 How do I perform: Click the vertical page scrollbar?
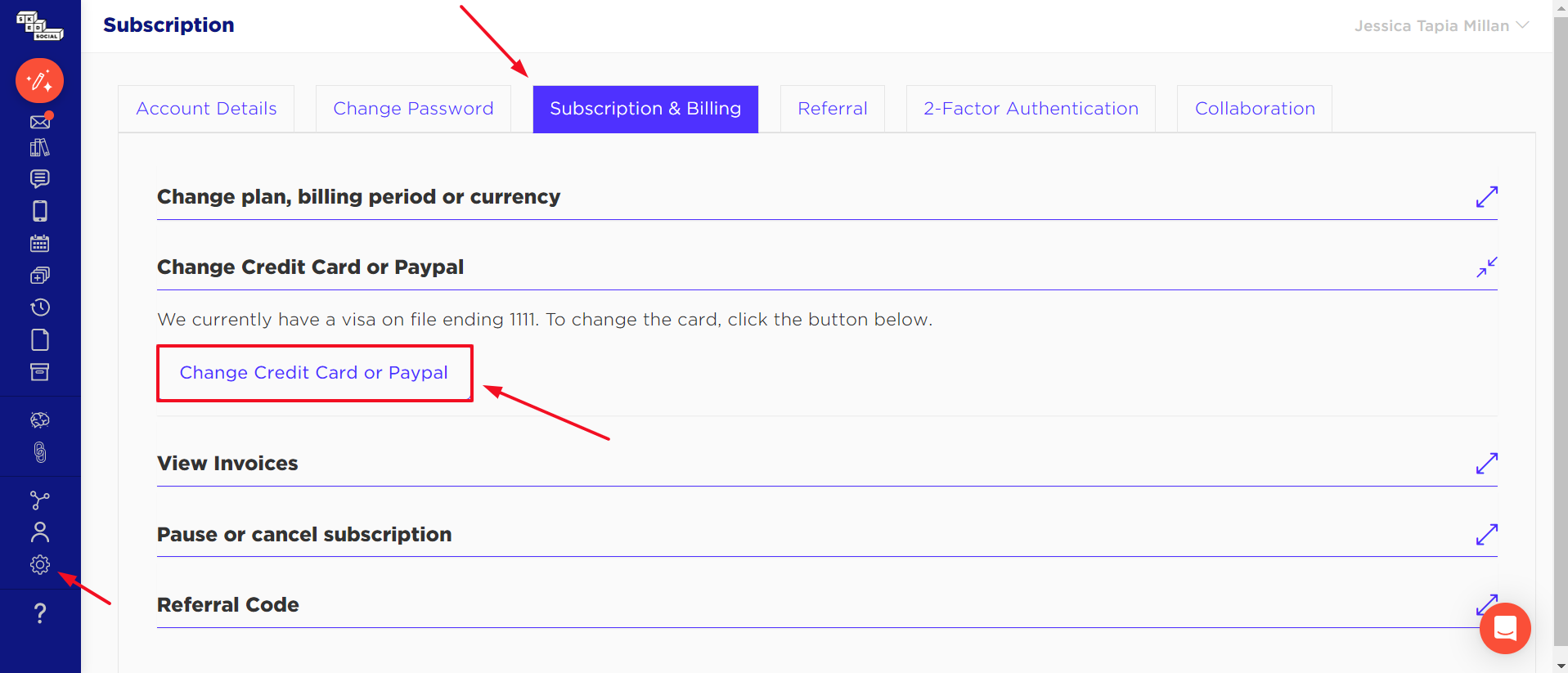[1561, 327]
